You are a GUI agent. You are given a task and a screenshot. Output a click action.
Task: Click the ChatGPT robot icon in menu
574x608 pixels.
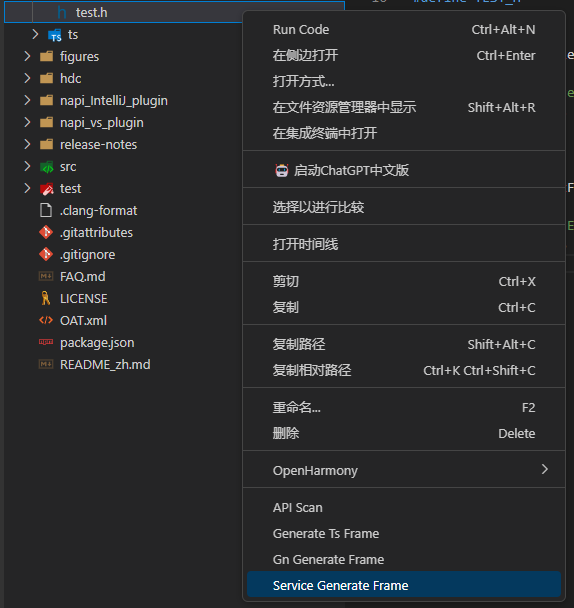(x=282, y=170)
